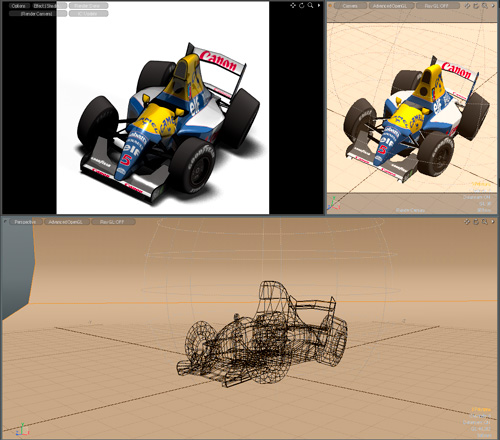This screenshot has width=500, height=440.
Task: Click the wireframe car in Perspective viewport
Action: (x=262, y=335)
